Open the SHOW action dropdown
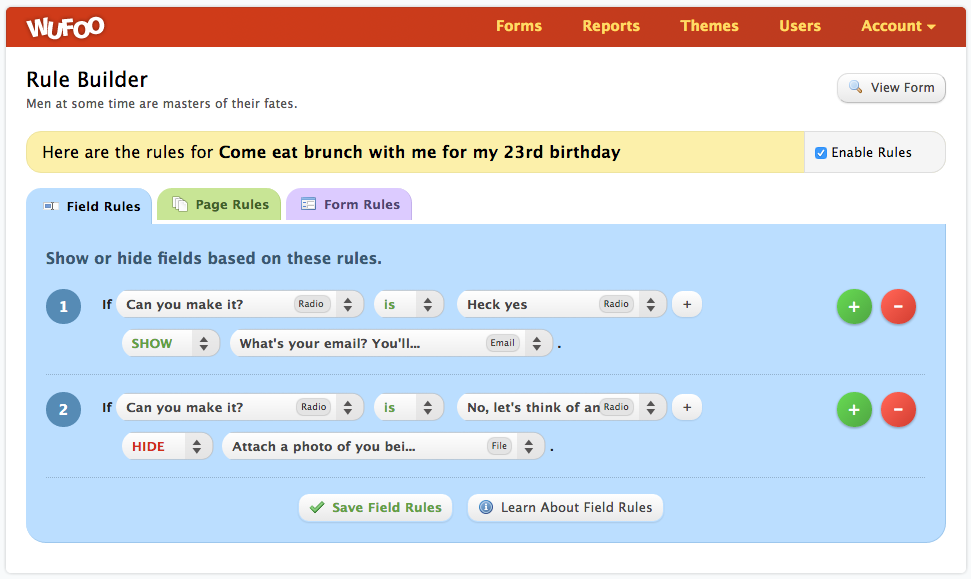The height and width of the screenshot is (579, 971). point(169,343)
